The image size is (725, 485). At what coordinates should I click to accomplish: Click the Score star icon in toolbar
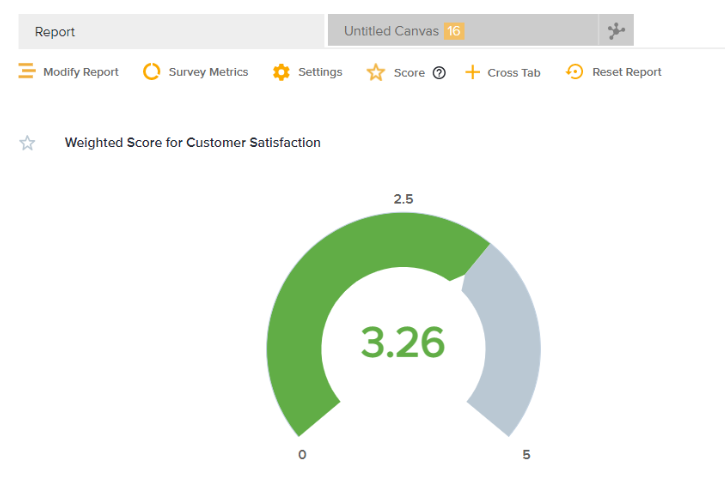376,73
